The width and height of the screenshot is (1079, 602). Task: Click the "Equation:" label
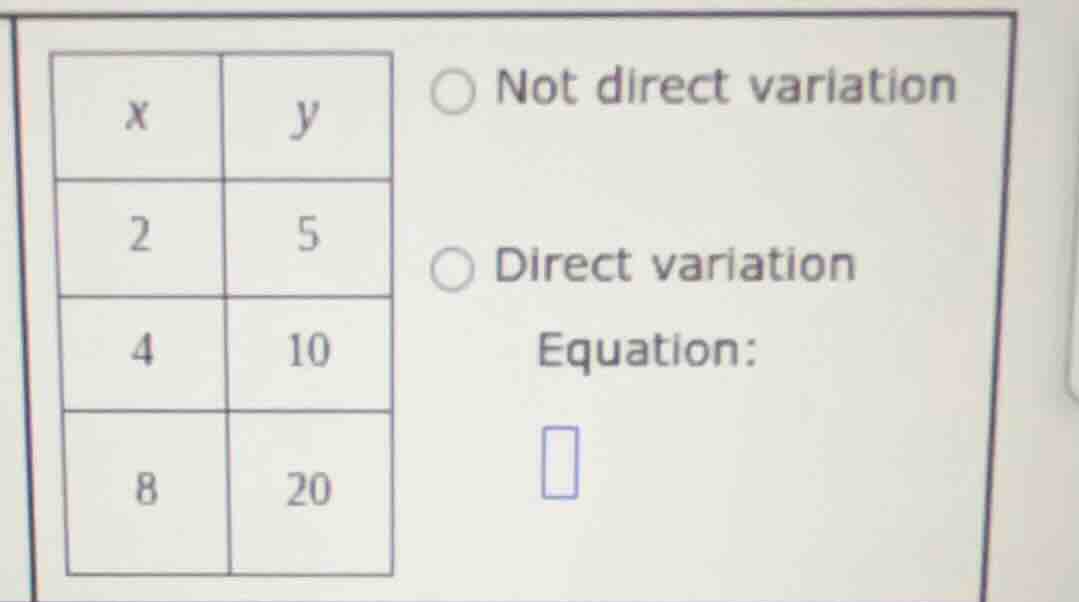click(646, 350)
